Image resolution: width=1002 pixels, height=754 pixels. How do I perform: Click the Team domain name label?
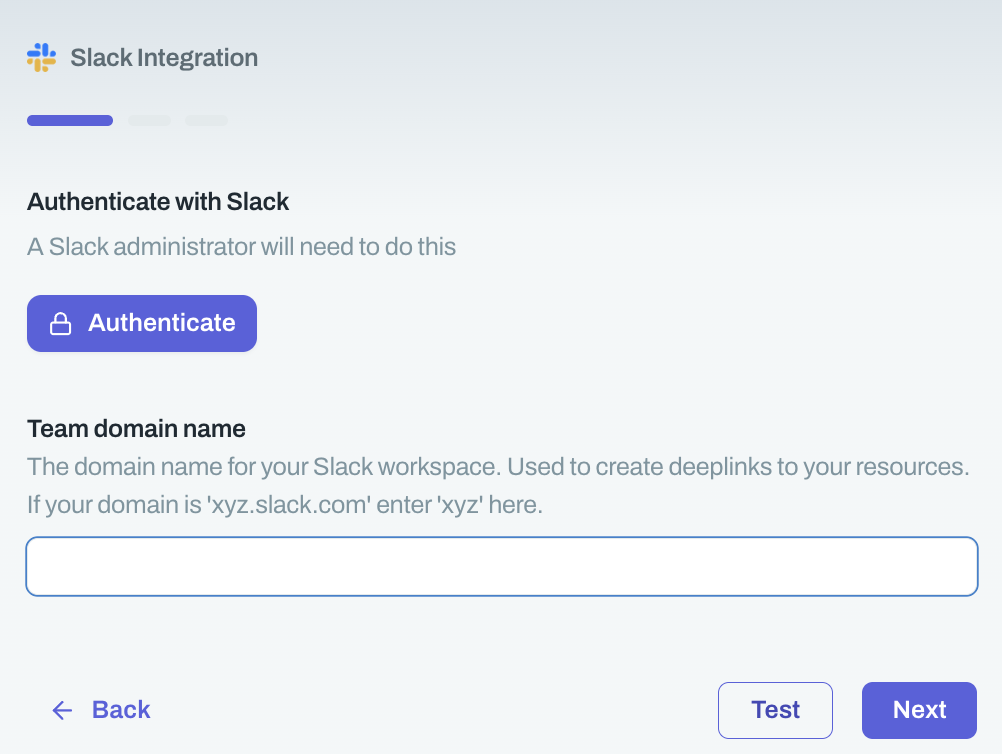(x=136, y=429)
